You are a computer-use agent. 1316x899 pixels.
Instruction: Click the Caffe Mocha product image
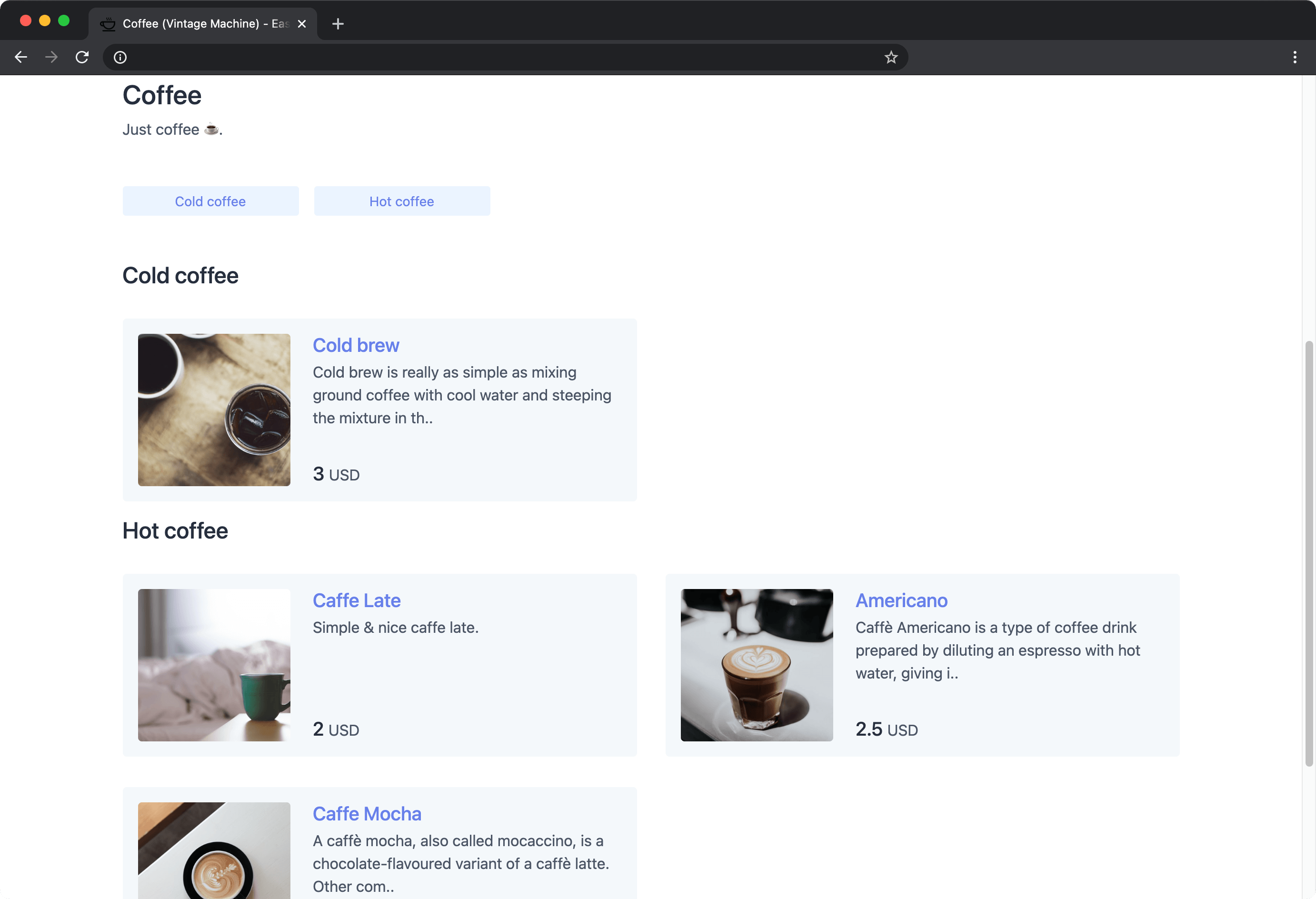[x=214, y=850]
